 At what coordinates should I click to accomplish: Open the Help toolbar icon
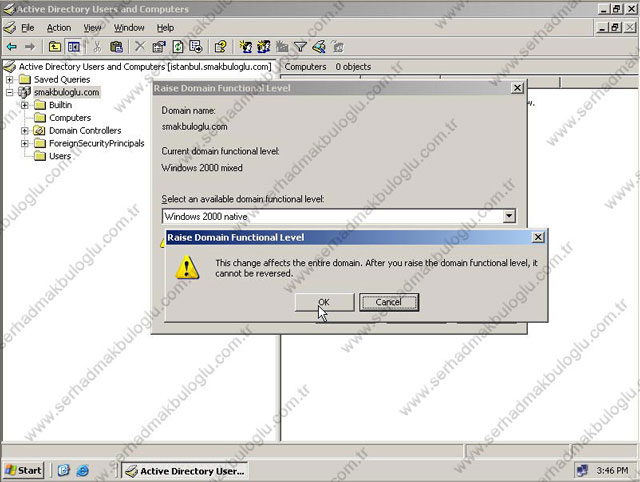pyautogui.click(x=220, y=47)
